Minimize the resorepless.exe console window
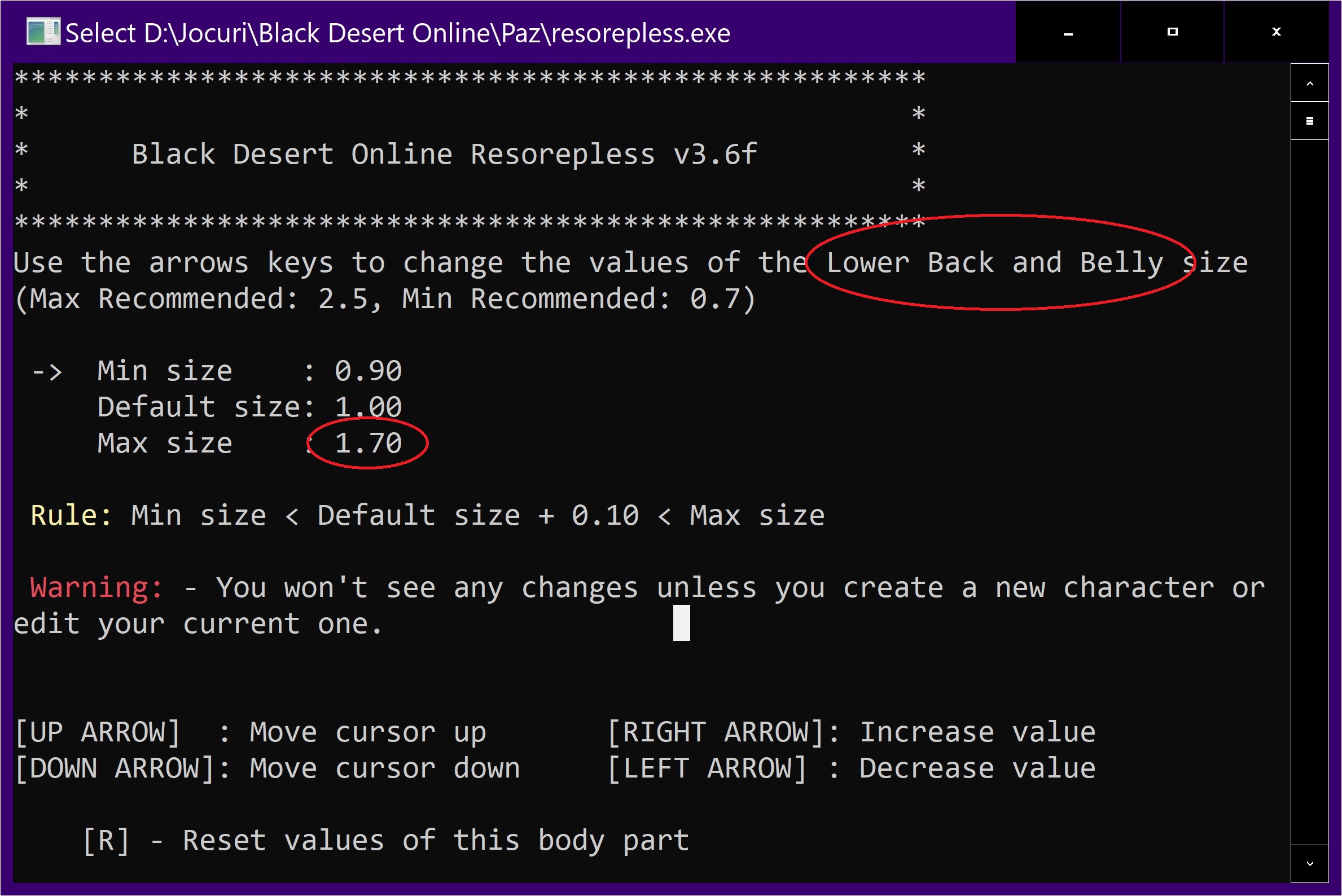This screenshot has height=896, width=1342. [1068, 33]
